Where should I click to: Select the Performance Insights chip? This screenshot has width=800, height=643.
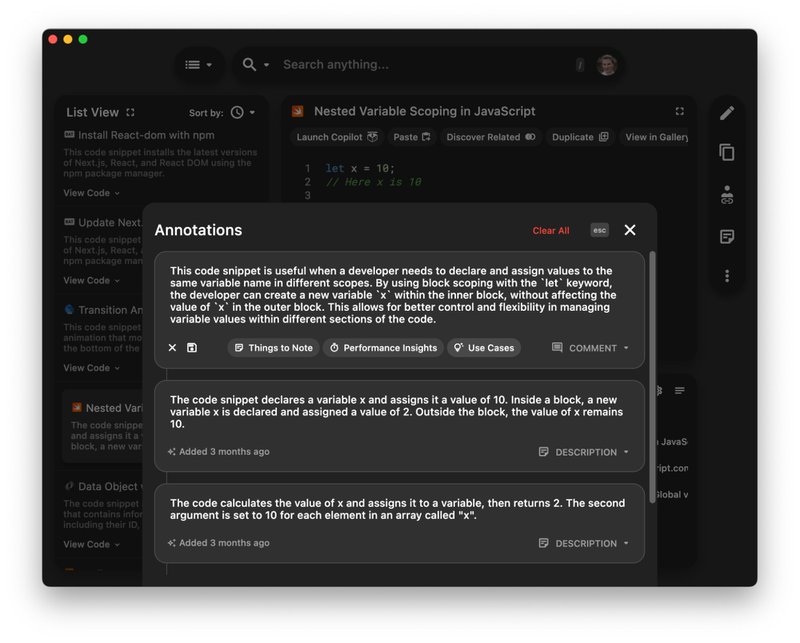[383, 348]
